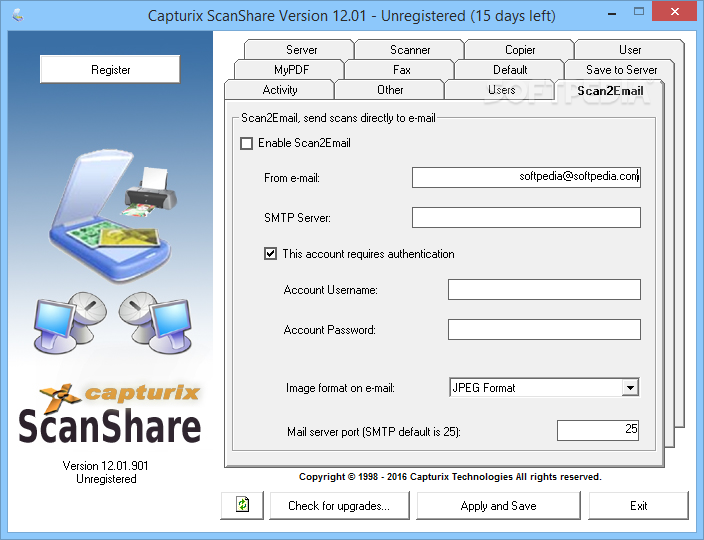The width and height of the screenshot is (704, 540).
Task: Open the Activity tab
Action: click(x=280, y=90)
